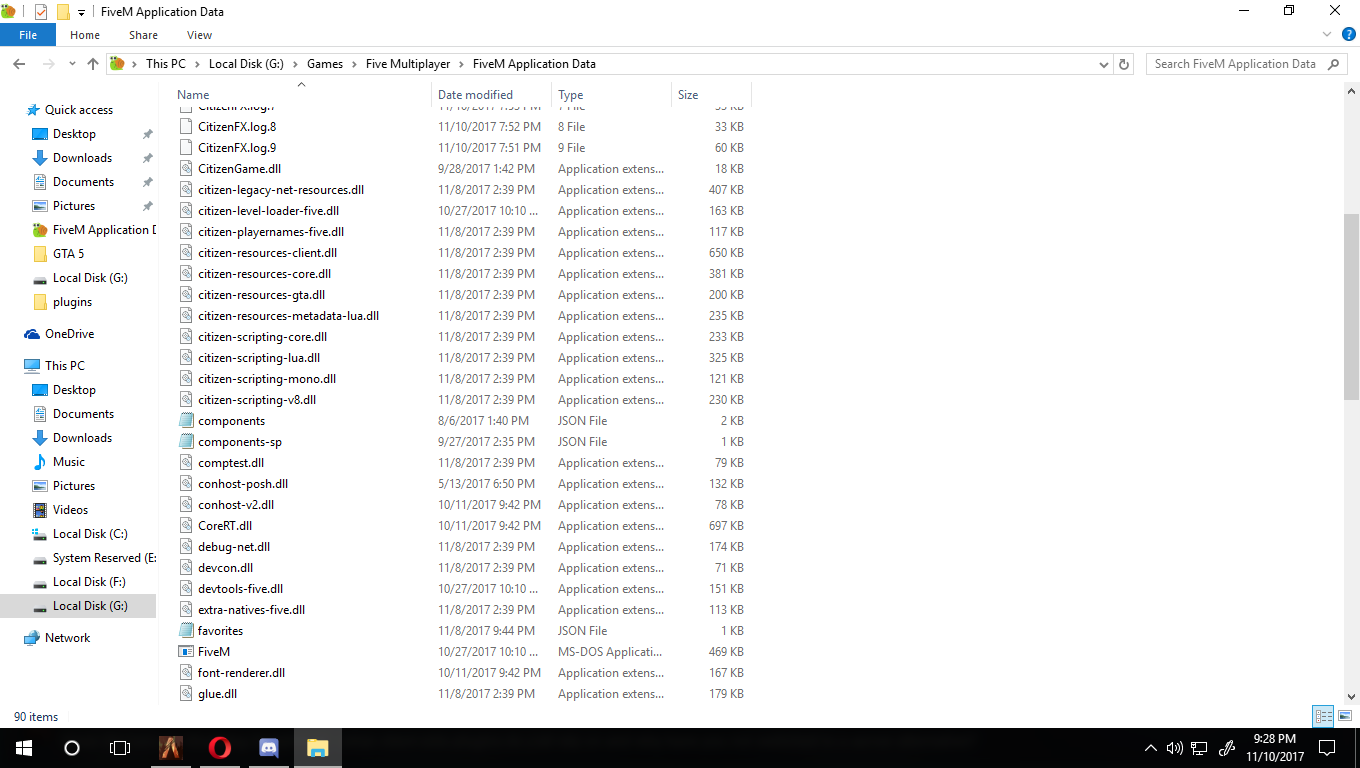Image resolution: width=1360 pixels, height=768 pixels.
Task: Open Videos under This PC
Action: click(x=70, y=510)
